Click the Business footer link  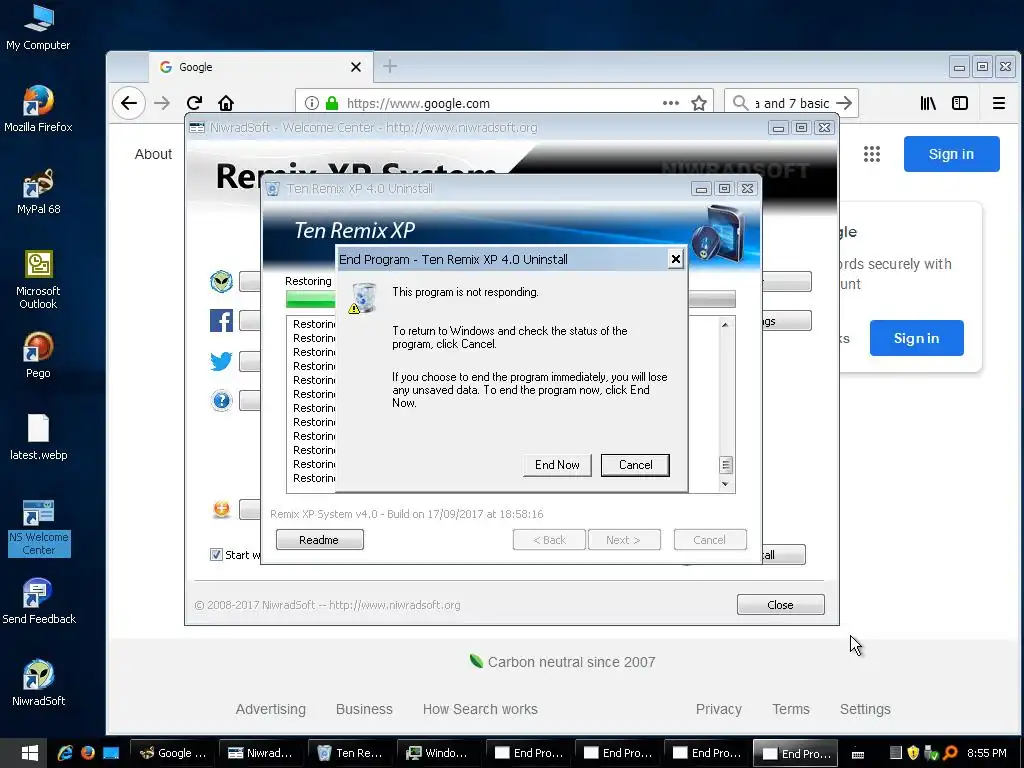[x=364, y=709]
